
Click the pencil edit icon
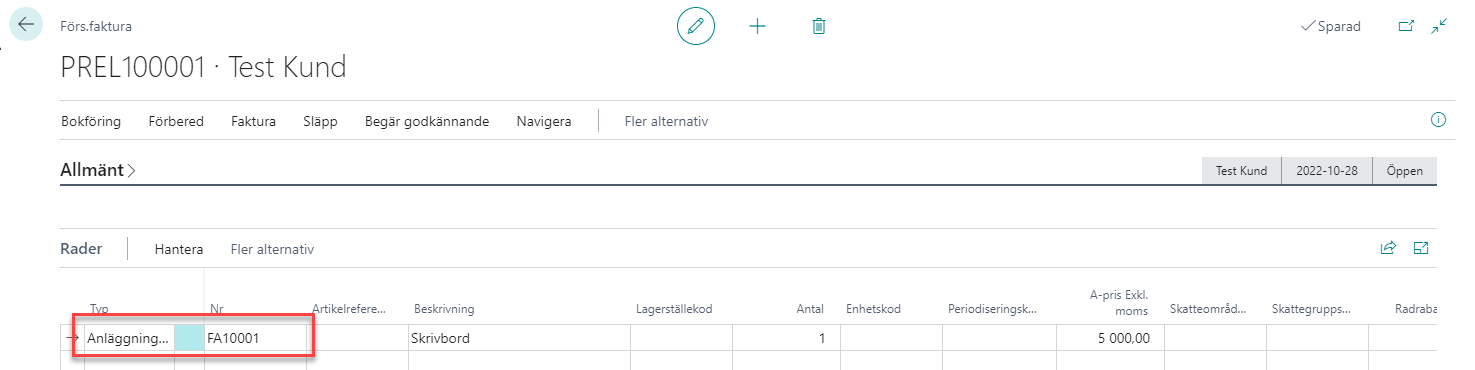click(x=696, y=26)
